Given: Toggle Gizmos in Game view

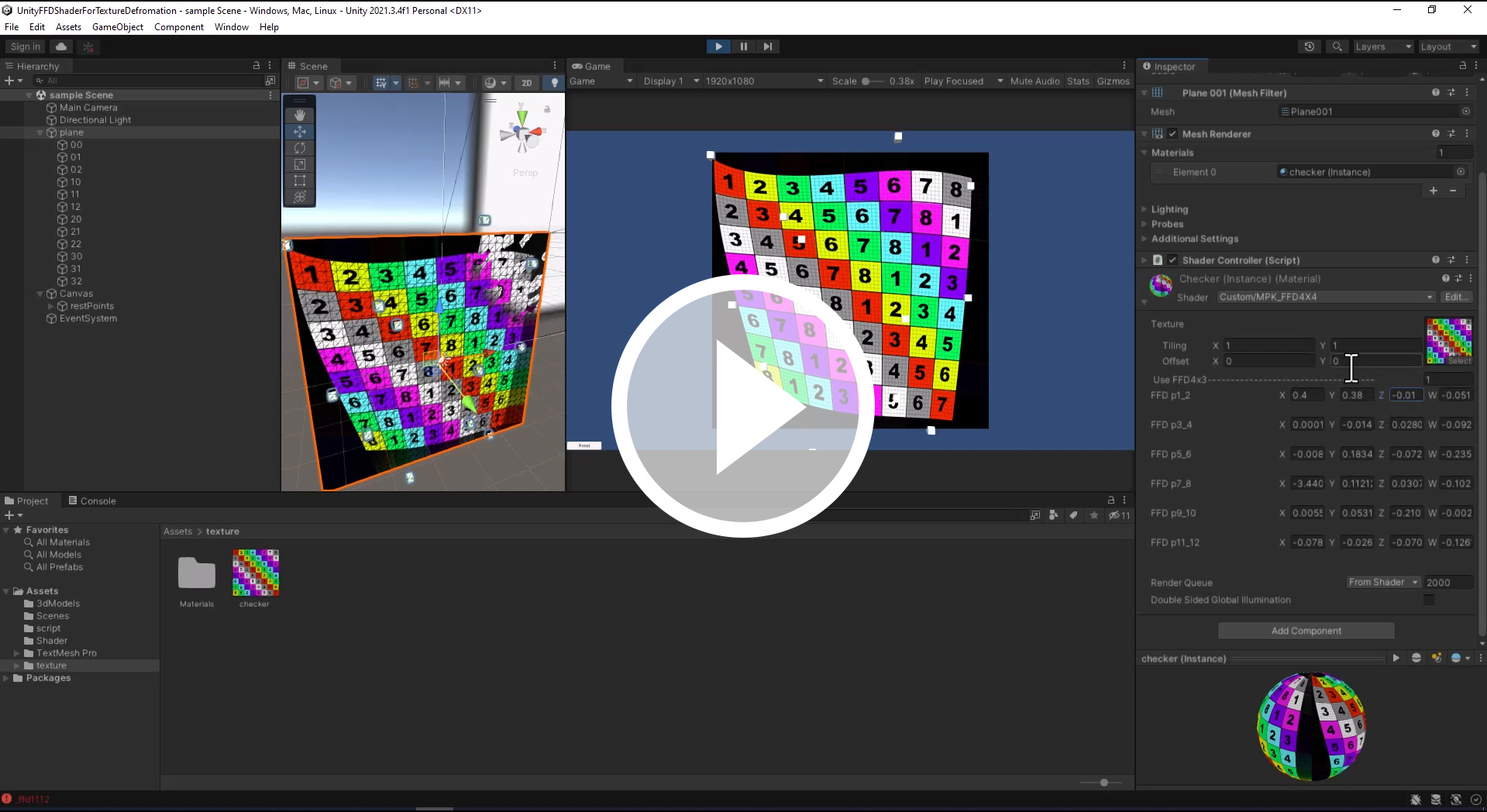Looking at the screenshot, I should [1114, 81].
